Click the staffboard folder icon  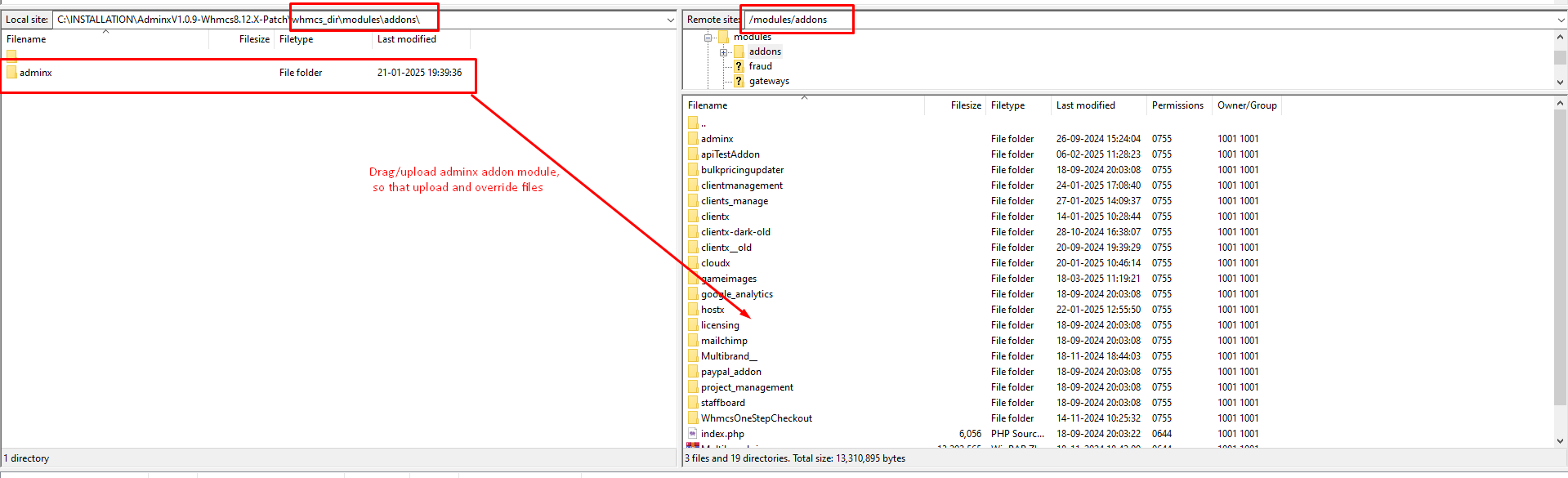click(693, 403)
